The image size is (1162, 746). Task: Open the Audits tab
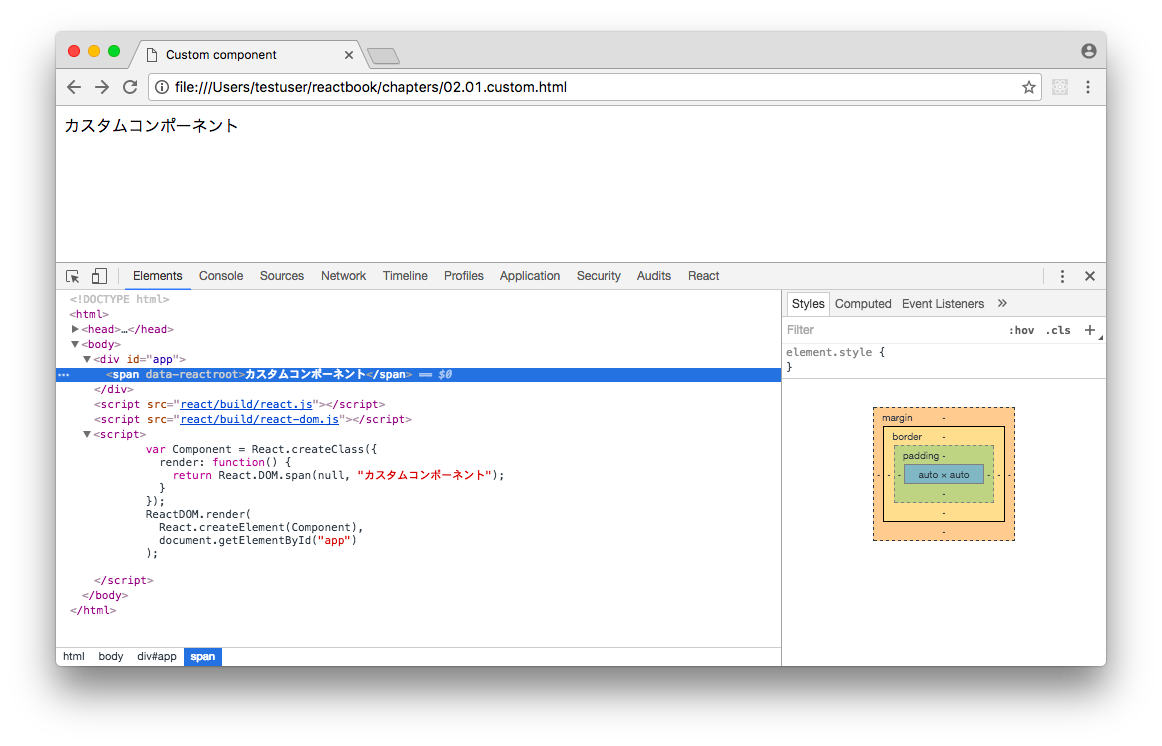(x=654, y=276)
